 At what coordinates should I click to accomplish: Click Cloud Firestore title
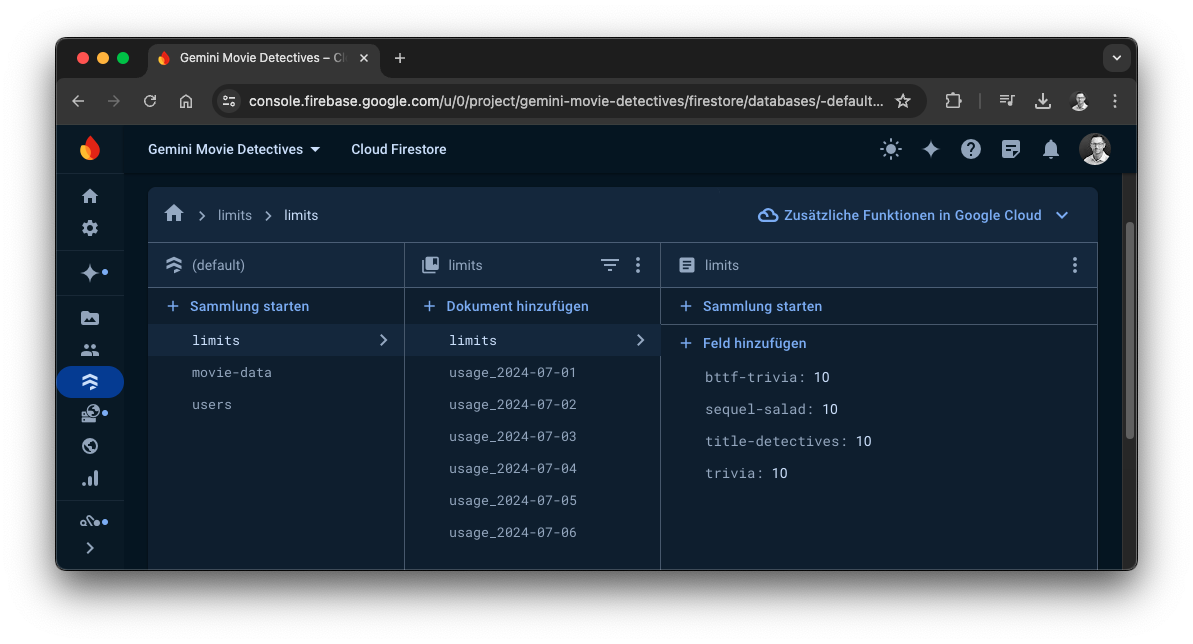tap(399, 149)
